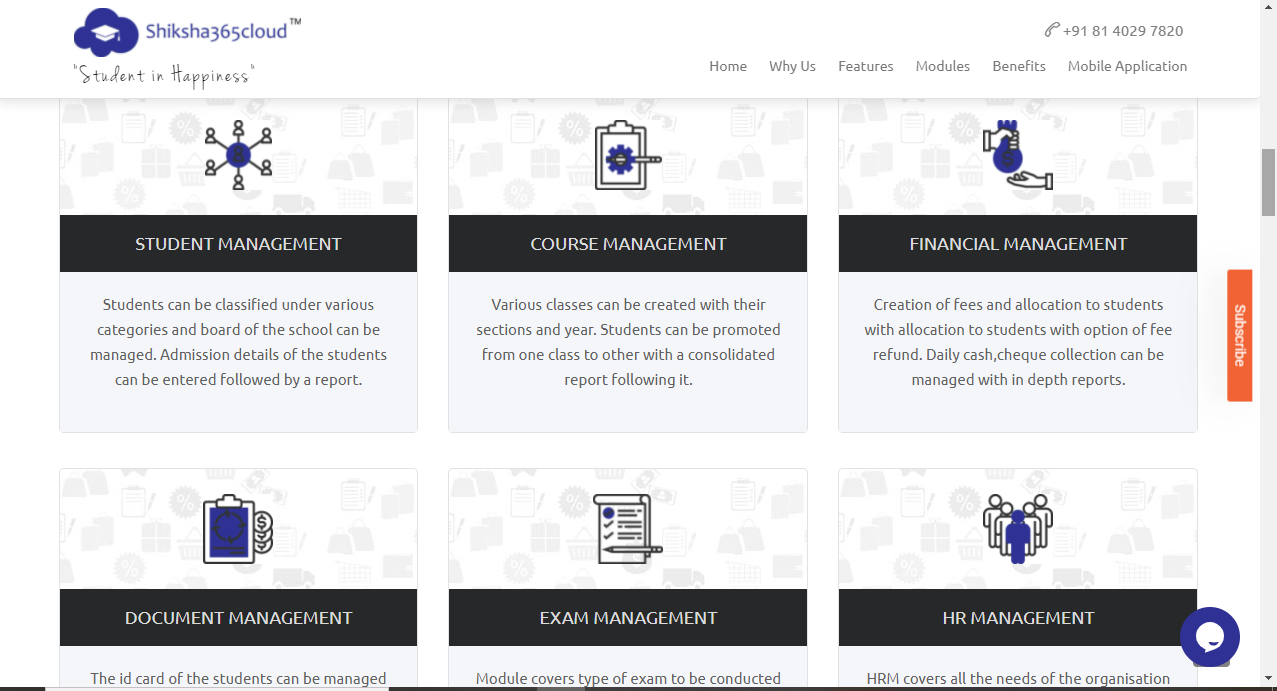Click the "HRM covers all the needs" text
The width and height of the screenshot is (1277, 691).
click(1018, 679)
